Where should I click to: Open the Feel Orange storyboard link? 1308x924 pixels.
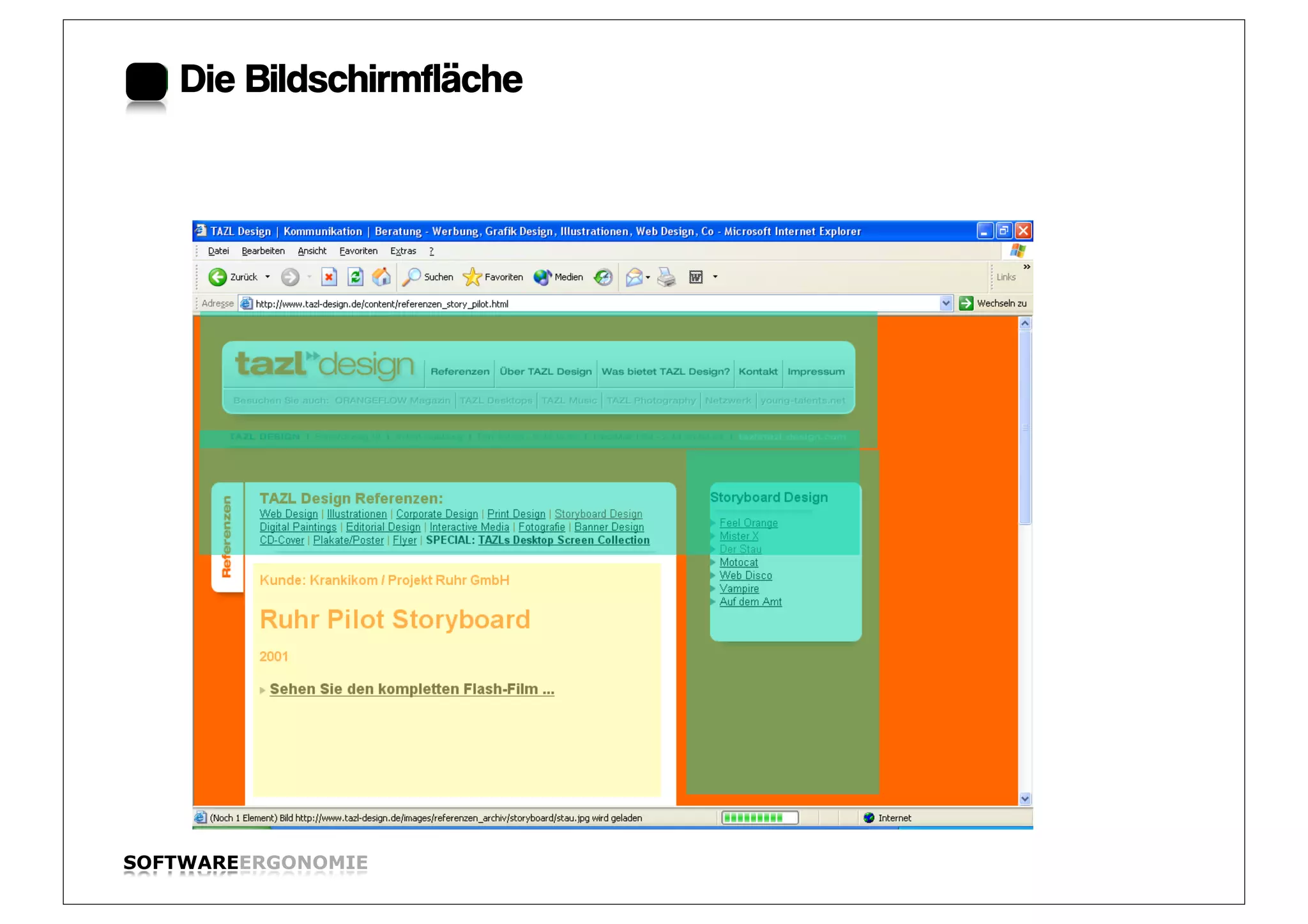pos(749,523)
